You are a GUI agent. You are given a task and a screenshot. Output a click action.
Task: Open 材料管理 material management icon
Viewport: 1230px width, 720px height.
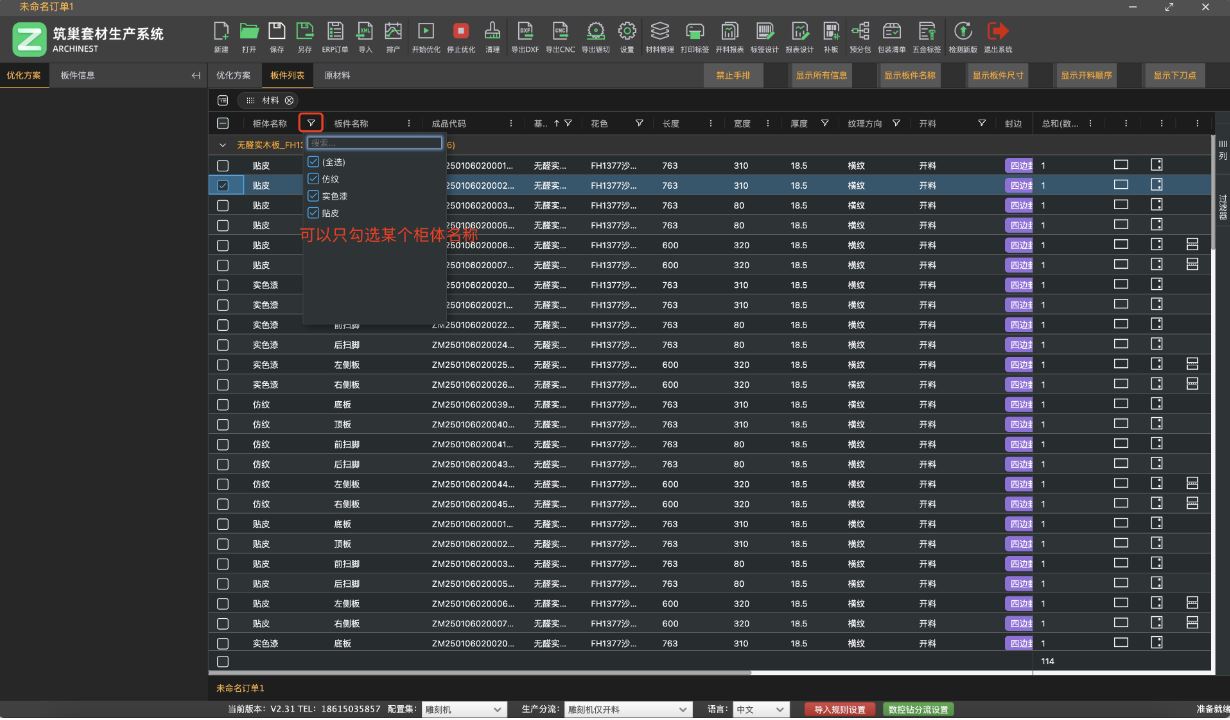(x=659, y=34)
